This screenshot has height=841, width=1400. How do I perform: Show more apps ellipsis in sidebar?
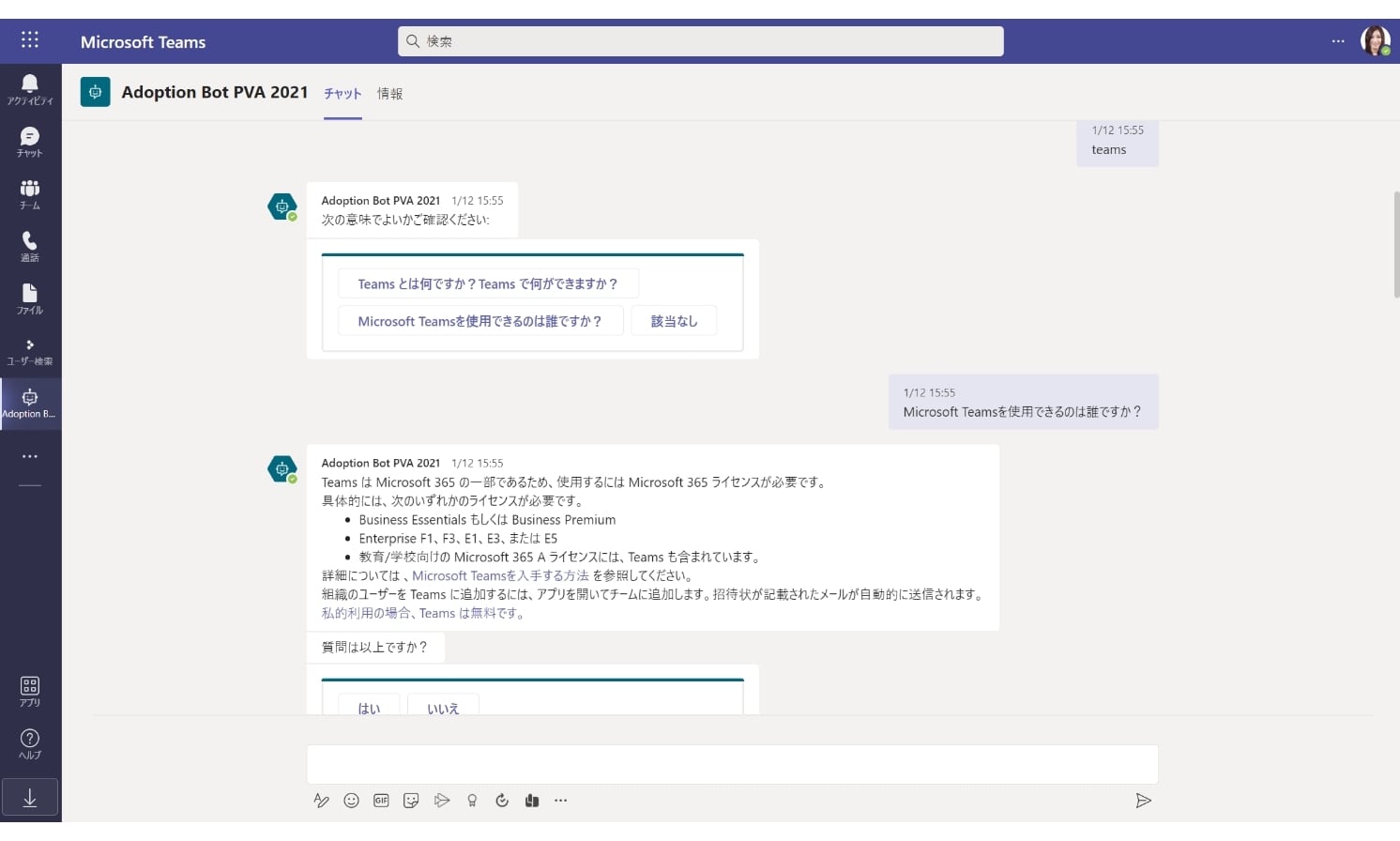30,456
